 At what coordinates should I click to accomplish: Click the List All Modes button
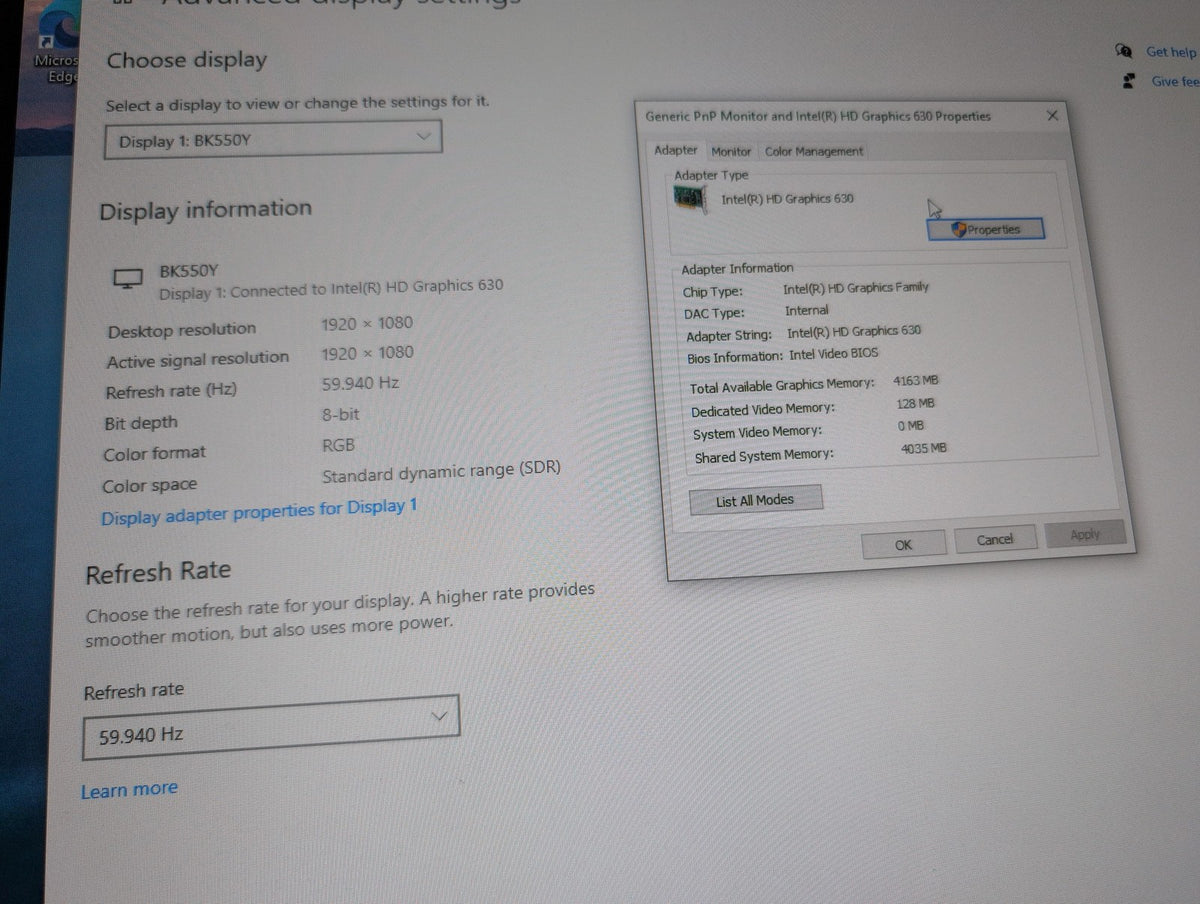tap(755, 500)
